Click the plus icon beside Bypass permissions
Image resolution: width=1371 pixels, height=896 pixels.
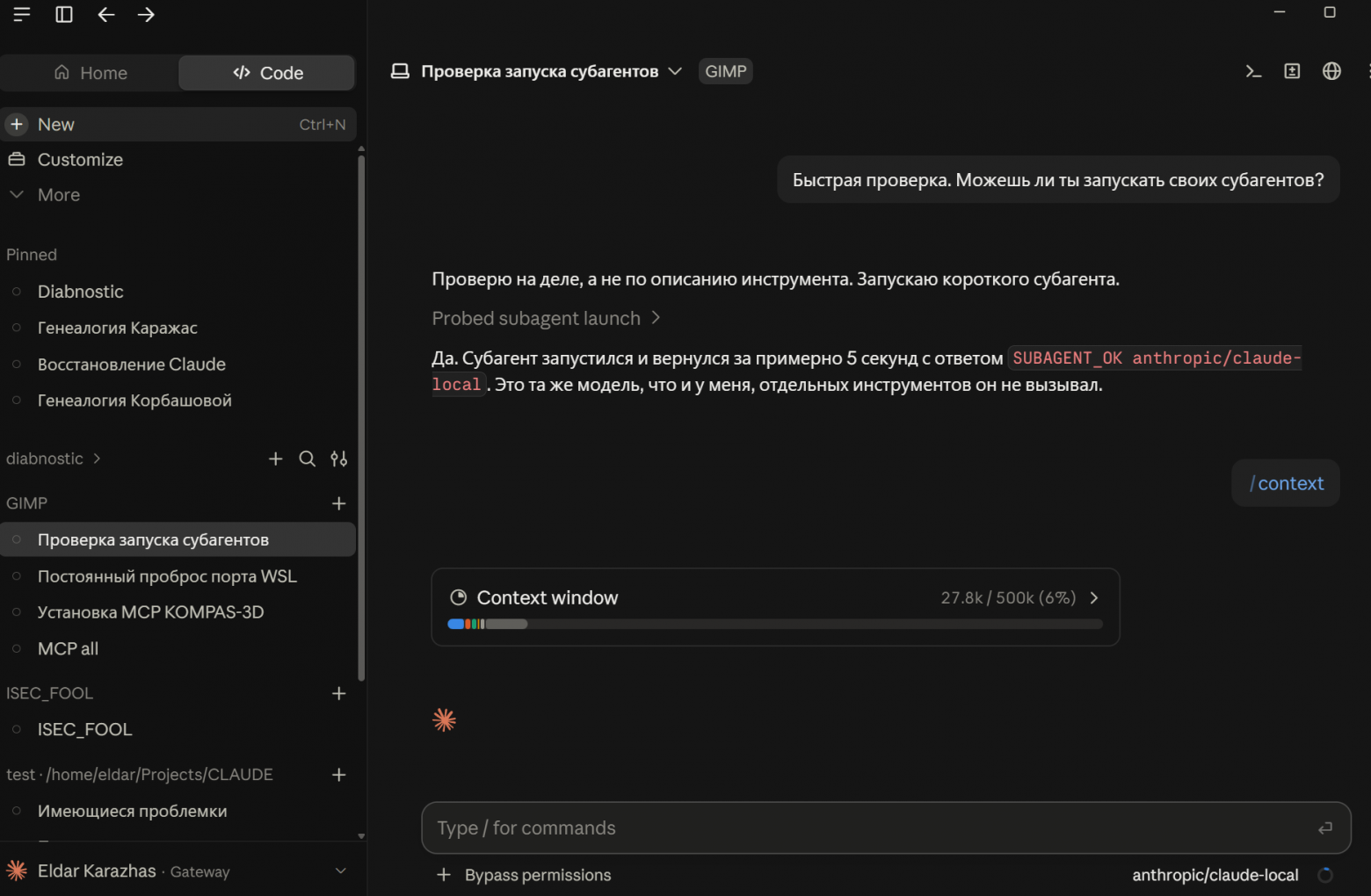(444, 875)
